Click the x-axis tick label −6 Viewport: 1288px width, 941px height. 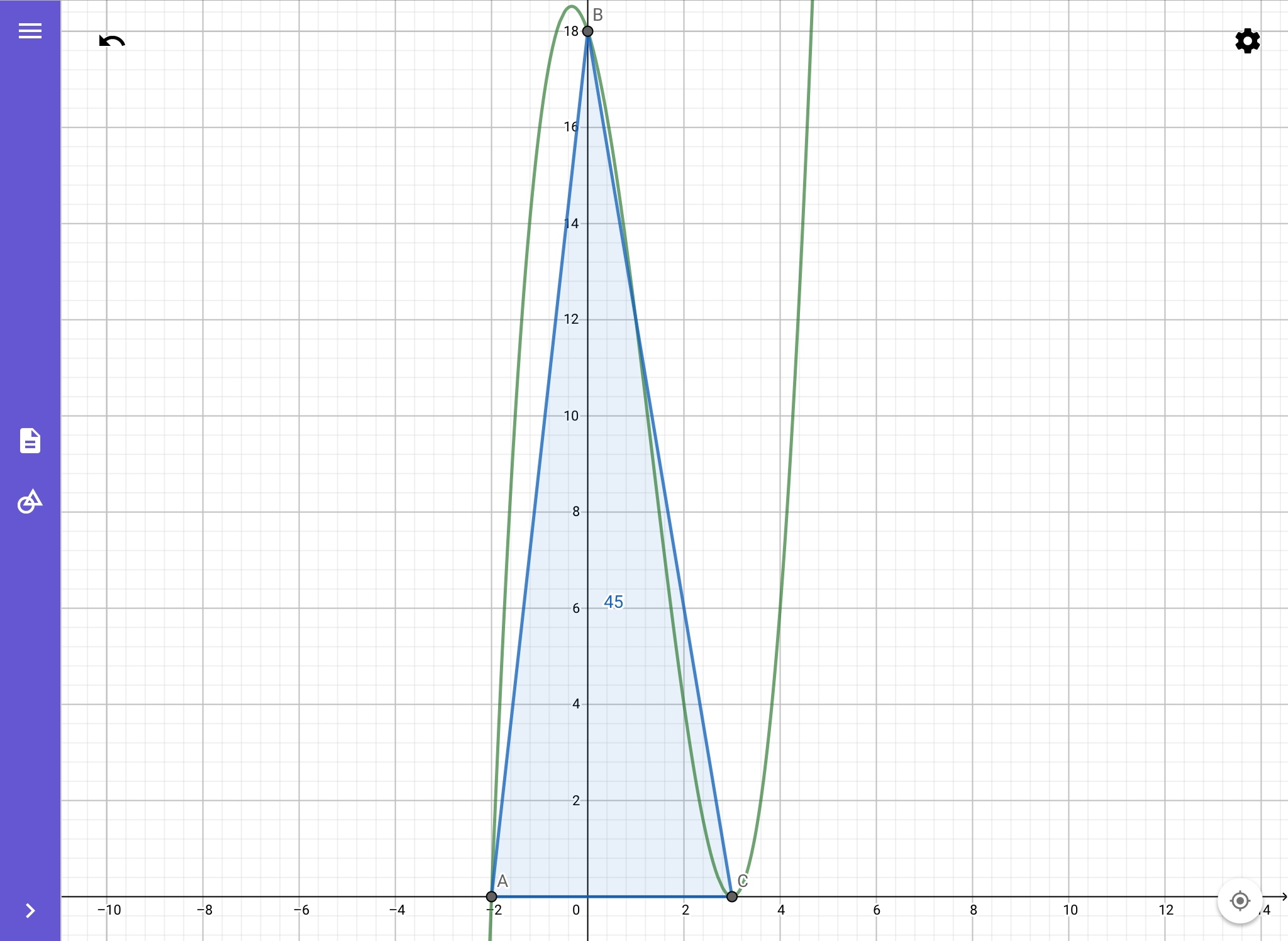tap(301, 910)
